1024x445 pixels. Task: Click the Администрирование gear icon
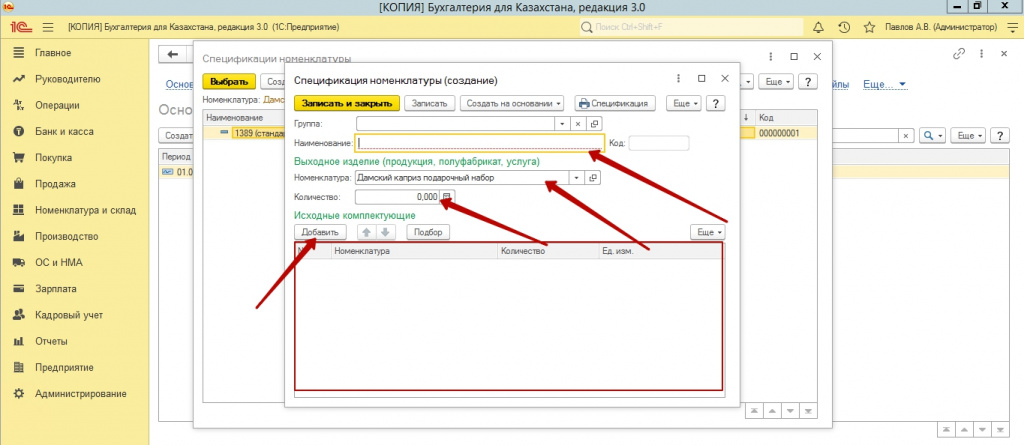coord(19,393)
